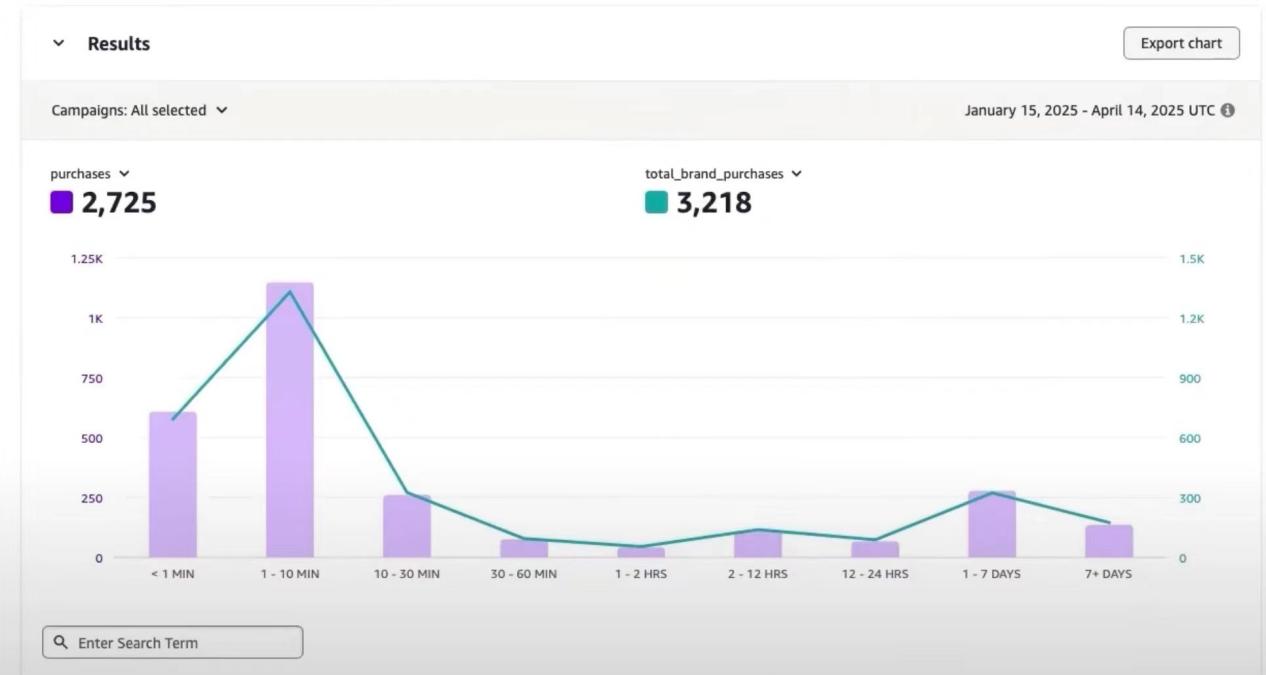
Task: Click the Export chart button
Action: 1181,44
